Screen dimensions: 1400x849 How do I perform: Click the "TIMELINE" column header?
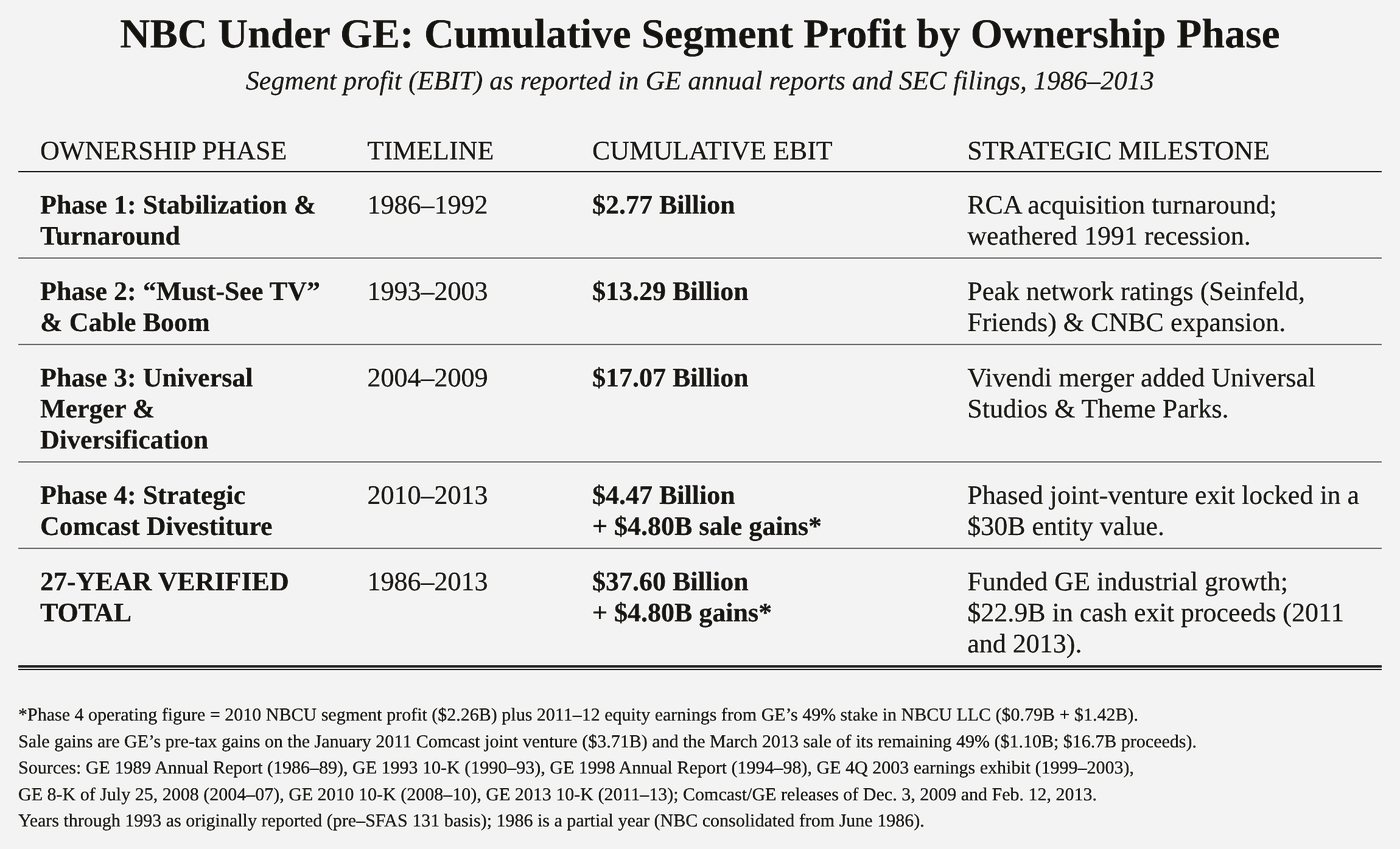point(430,151)
